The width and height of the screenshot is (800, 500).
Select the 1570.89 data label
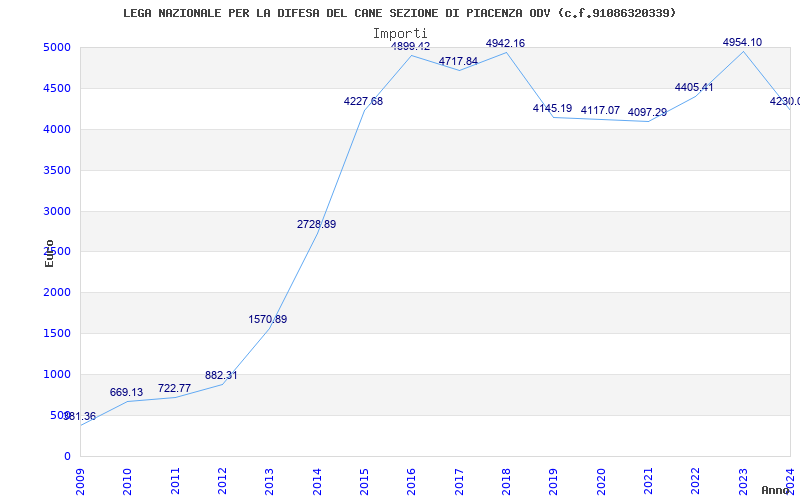268,319
